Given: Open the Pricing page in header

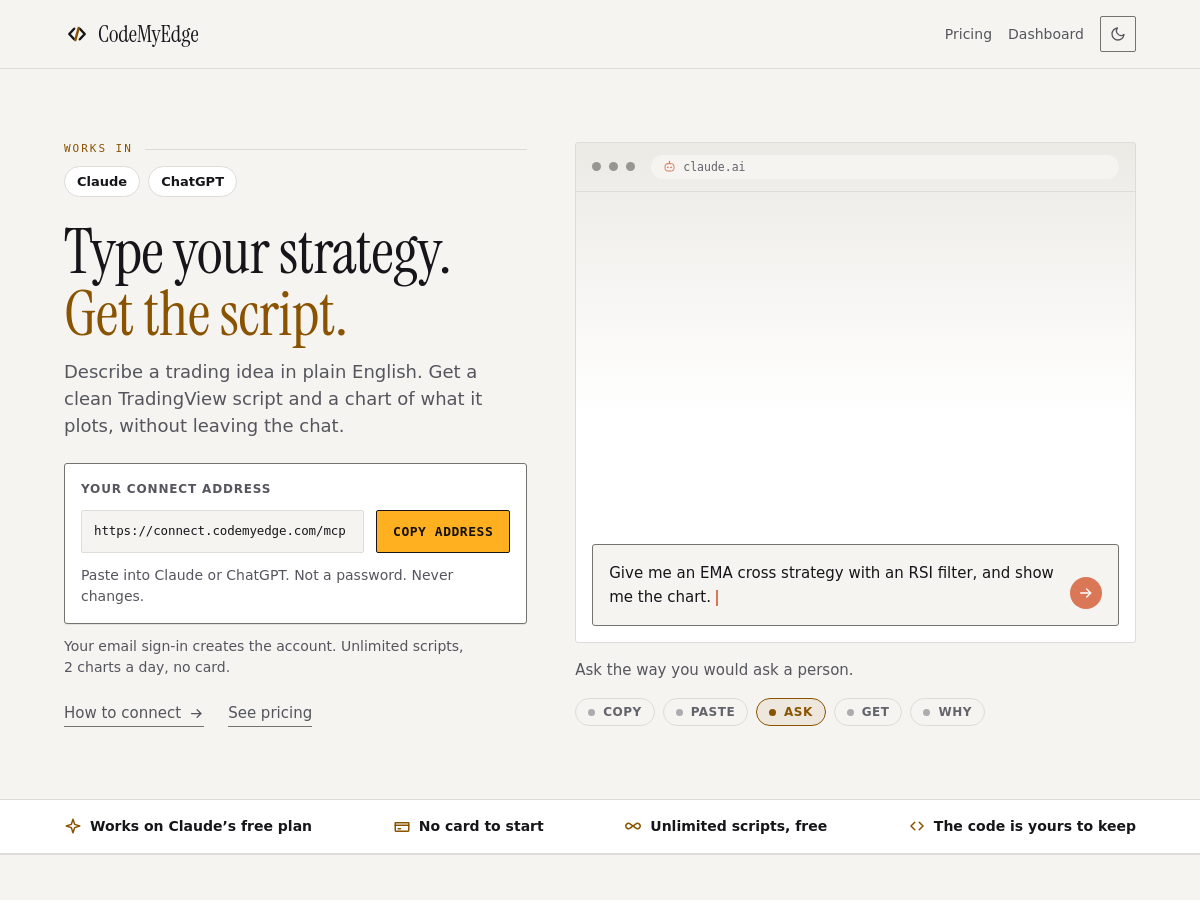Looking at the screenshot, I should [x=968, y=34].
